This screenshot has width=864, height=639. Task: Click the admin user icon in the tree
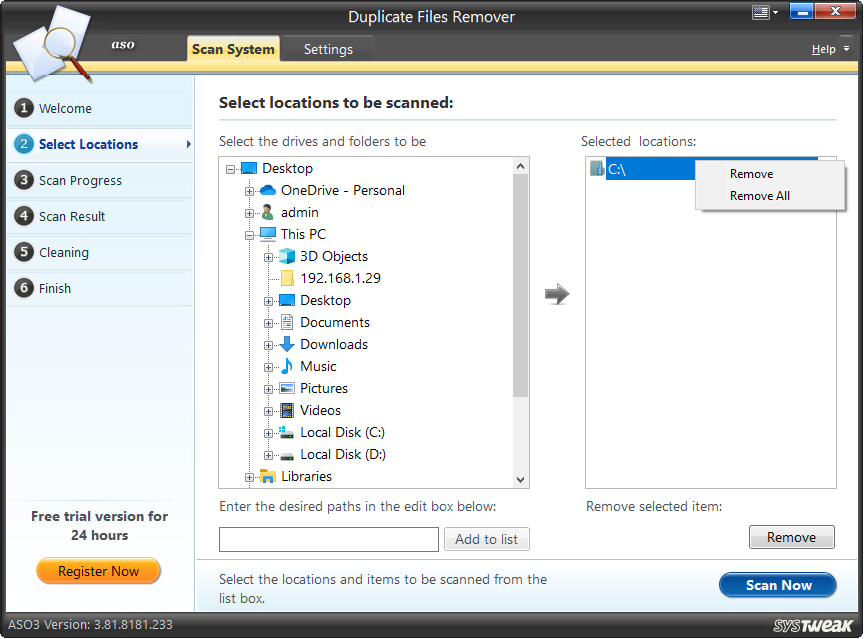[268, 212]
